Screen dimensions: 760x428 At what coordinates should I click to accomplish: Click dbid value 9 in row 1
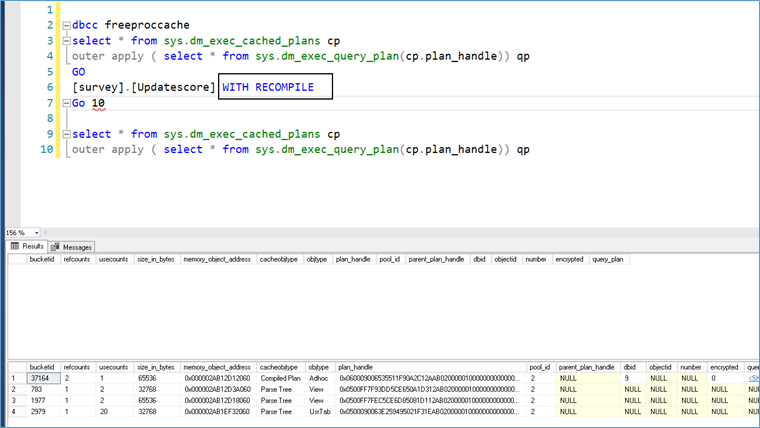point(633,378)
